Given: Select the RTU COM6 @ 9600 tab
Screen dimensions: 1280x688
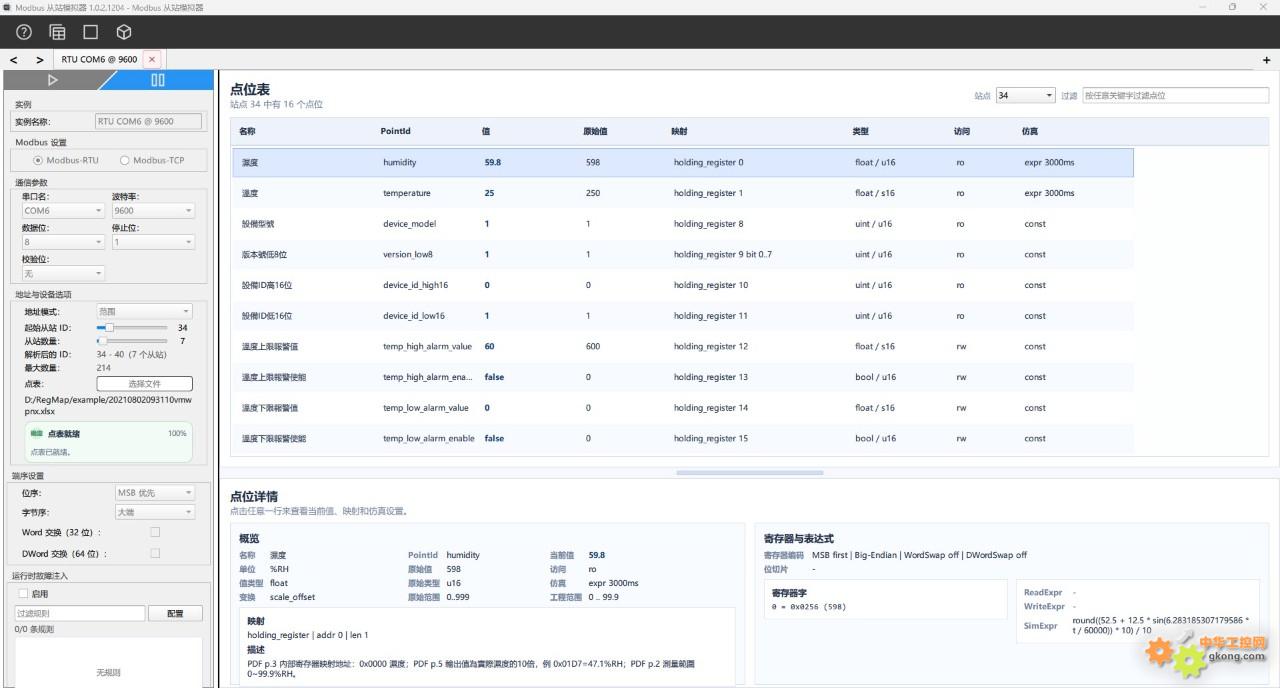Looking at the screenshot, I should 99,60.
